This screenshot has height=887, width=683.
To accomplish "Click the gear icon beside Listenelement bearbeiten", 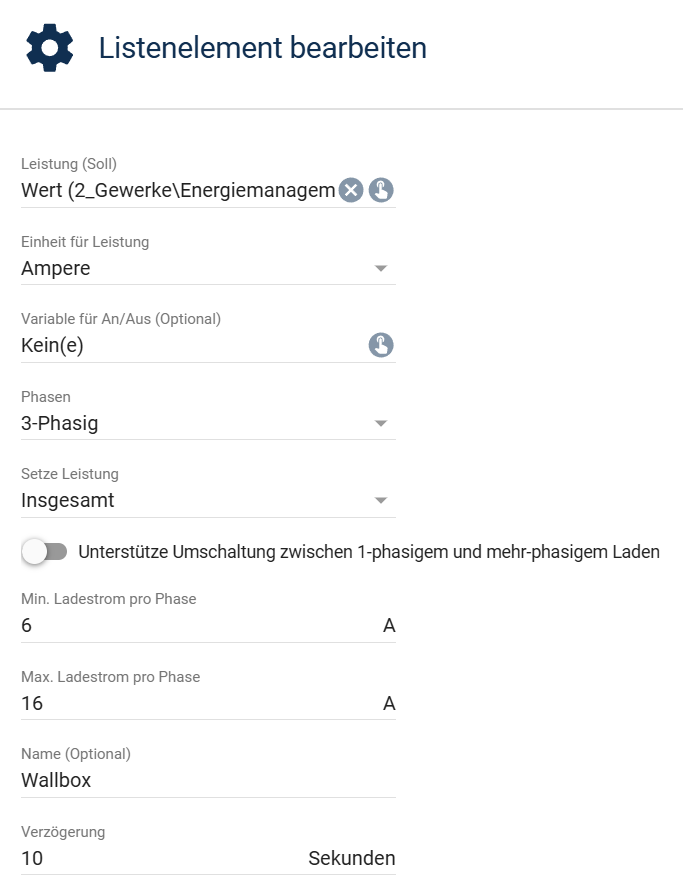I will pyautogui.click(x=50, y=48).
